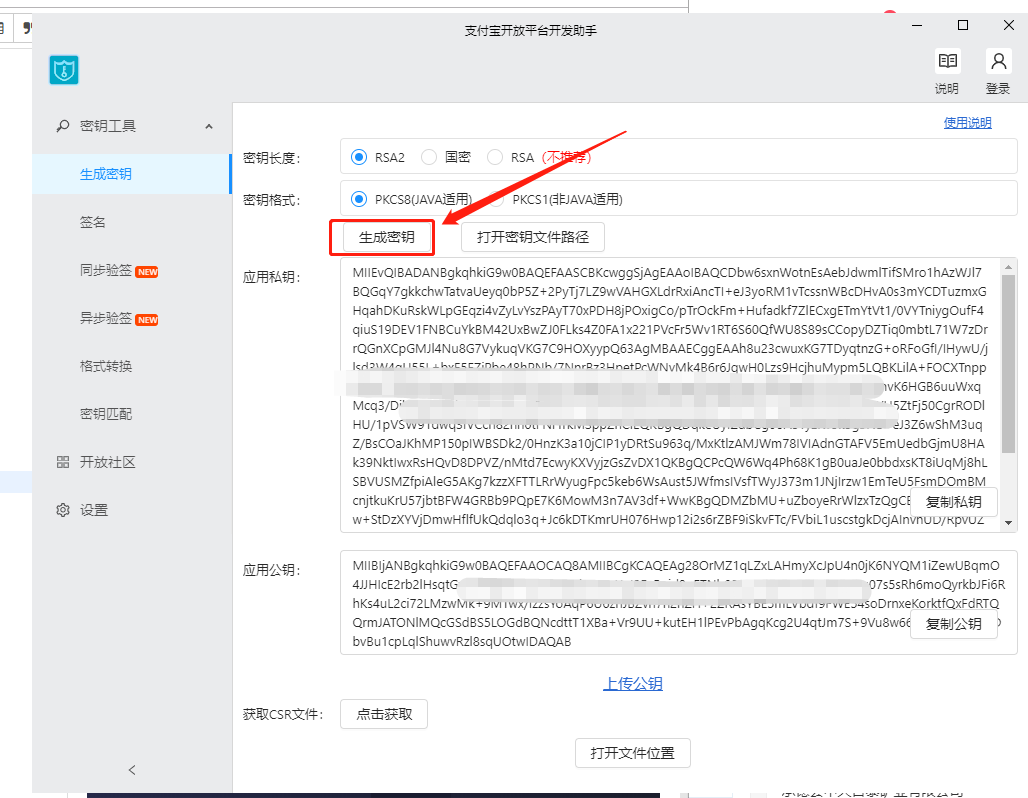Image resolution: width=1028 pixels, height=798 pixels.
Task: Click the 登录 user icon
Action: [998, 62]
